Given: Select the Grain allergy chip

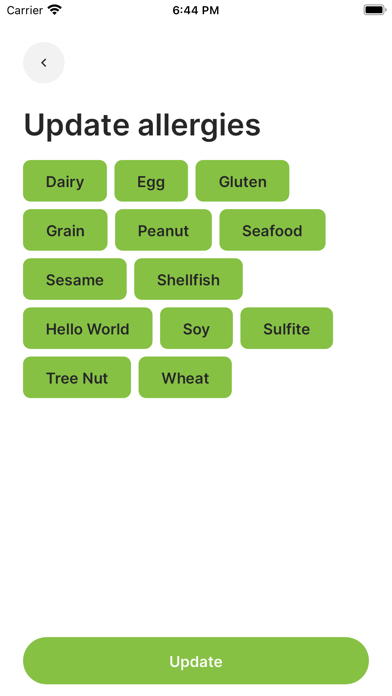Looking at the screenshot, I should [65, 230].
